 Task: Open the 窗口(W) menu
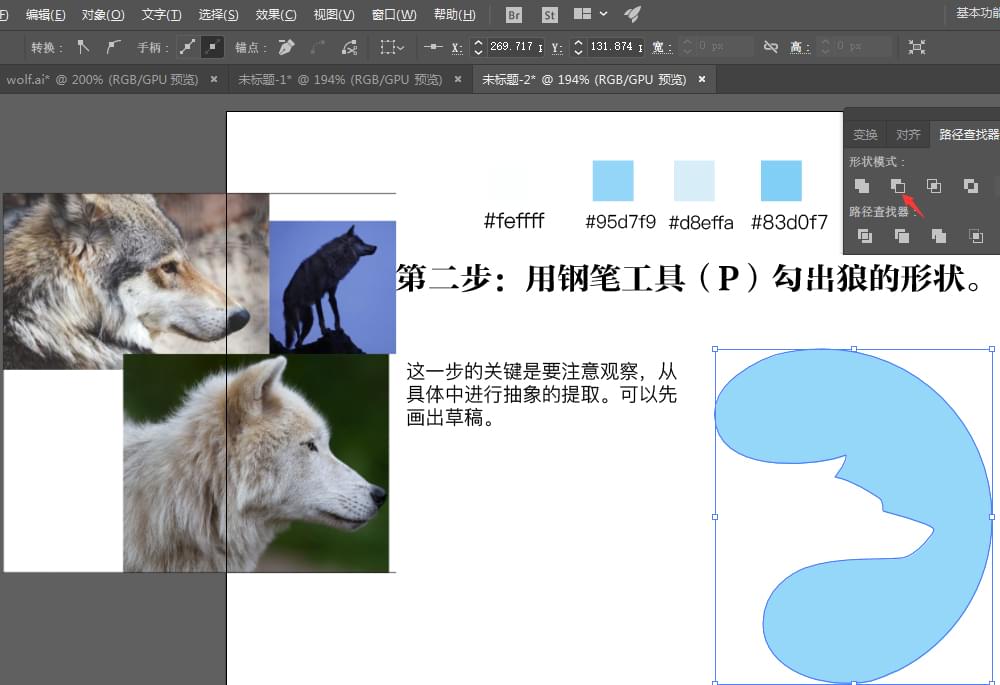tap(394, 14)
